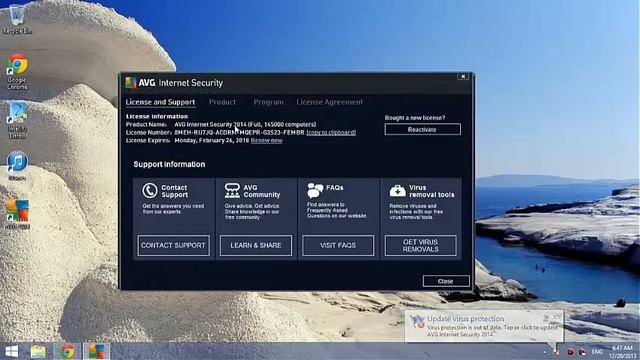Click the Support Information heading
Image resolution: width=640 pixels, height=360 pixels.
tap(169, 164)
